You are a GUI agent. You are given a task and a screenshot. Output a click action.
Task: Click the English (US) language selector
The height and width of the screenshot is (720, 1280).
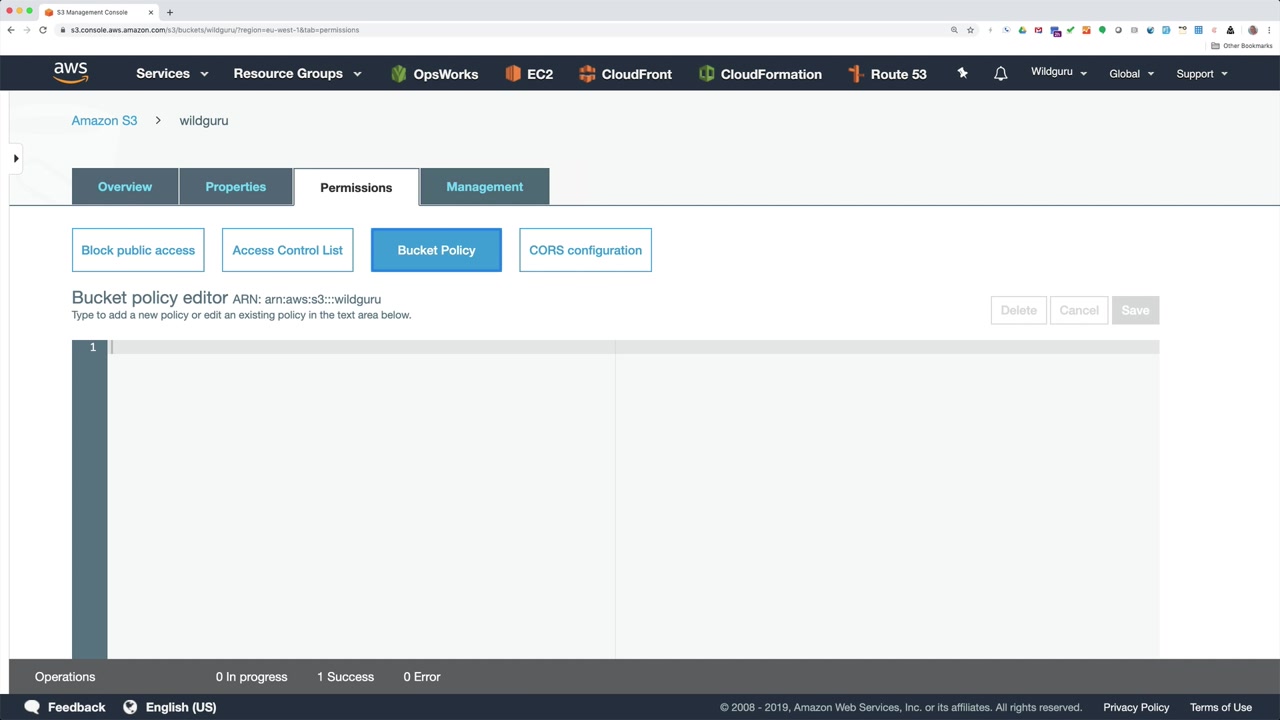click(x=181, y=707)
